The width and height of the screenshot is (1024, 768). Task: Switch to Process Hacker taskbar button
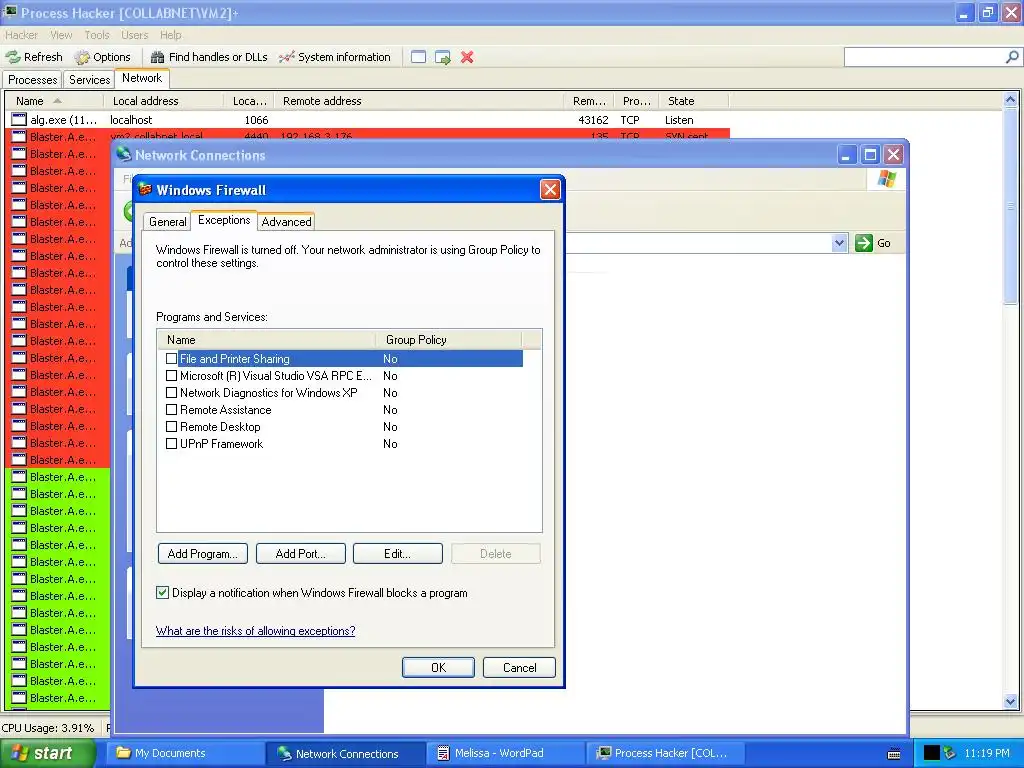(667, 754)
